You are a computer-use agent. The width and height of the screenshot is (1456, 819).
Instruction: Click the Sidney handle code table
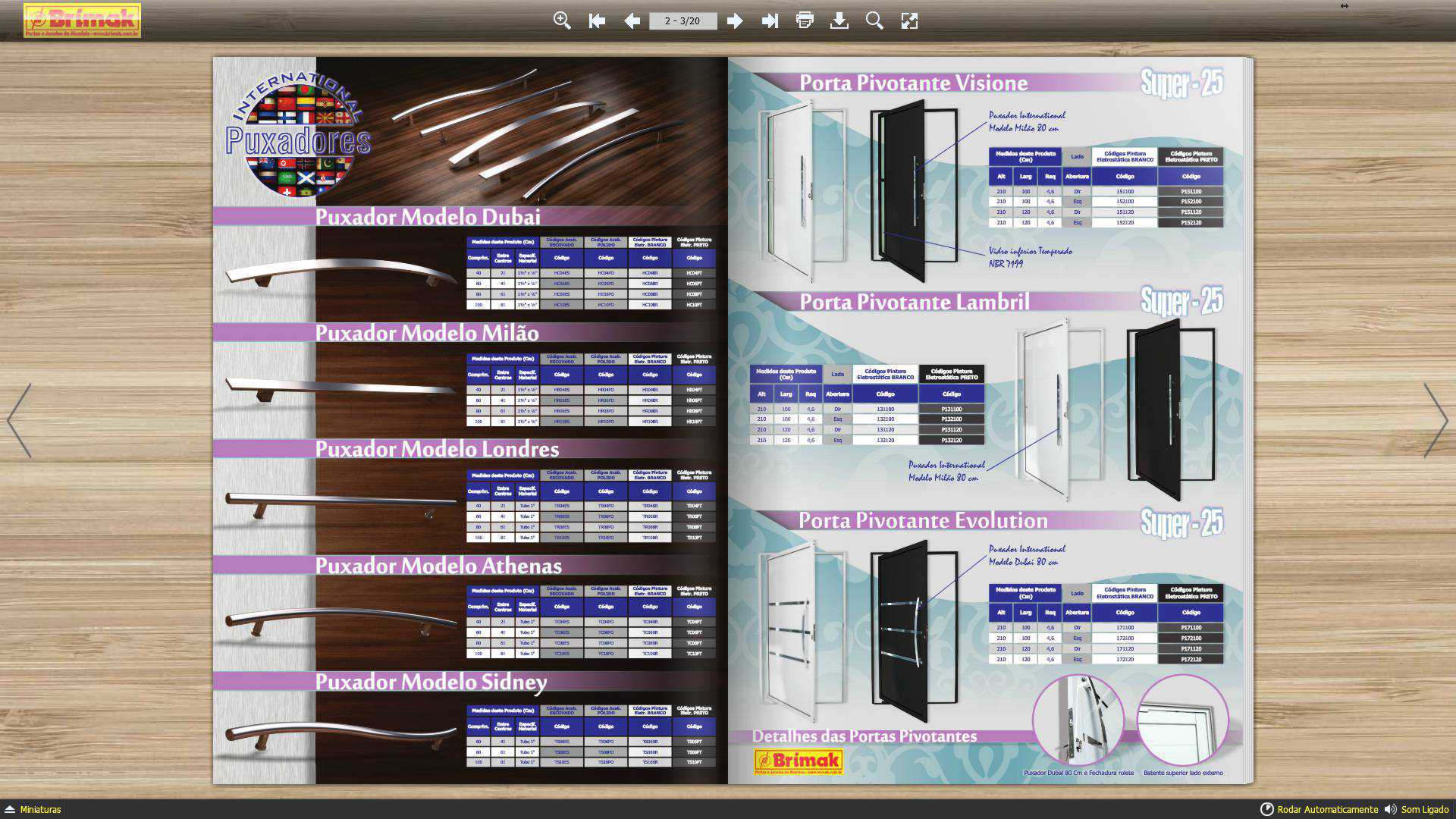click(x=591, y=736)
